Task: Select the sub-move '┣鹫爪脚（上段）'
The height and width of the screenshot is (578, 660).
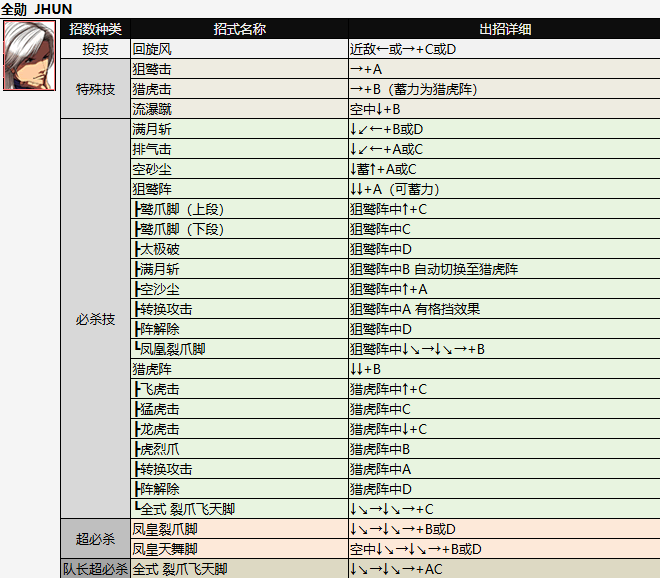Action: pos(179,209)
